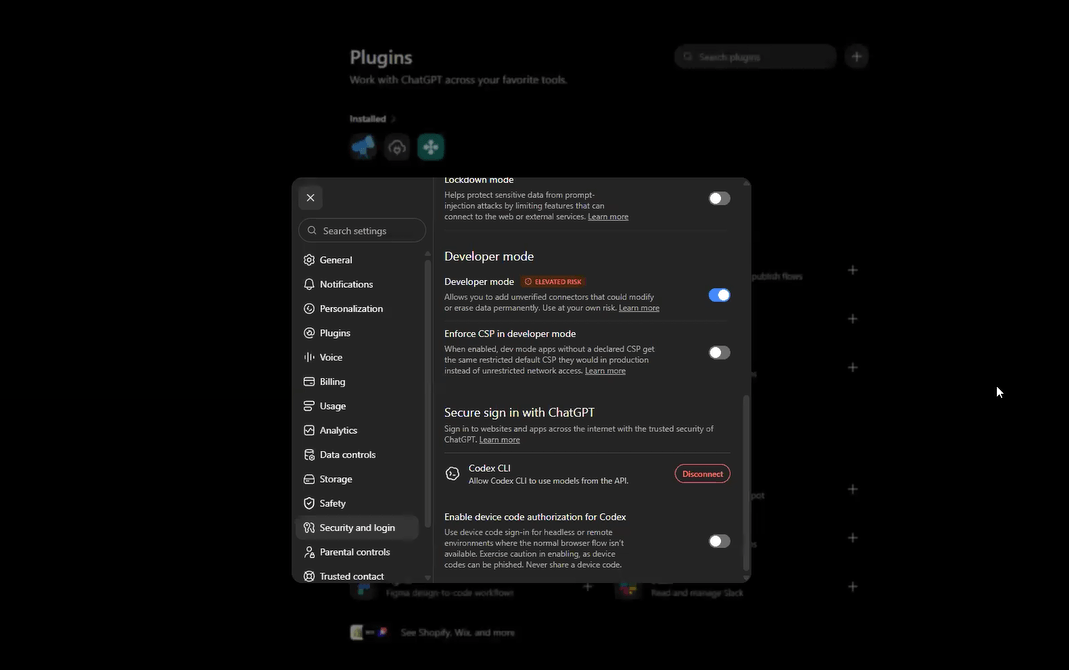Click the Analytics chart icon

(x=309, y=430)
